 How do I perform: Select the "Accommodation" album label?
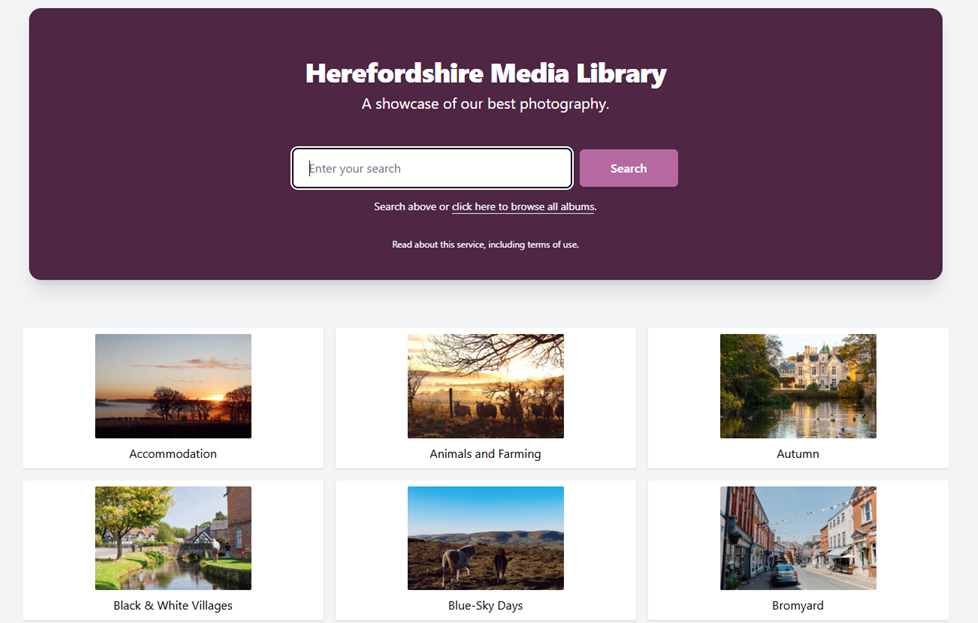[173, 454]
